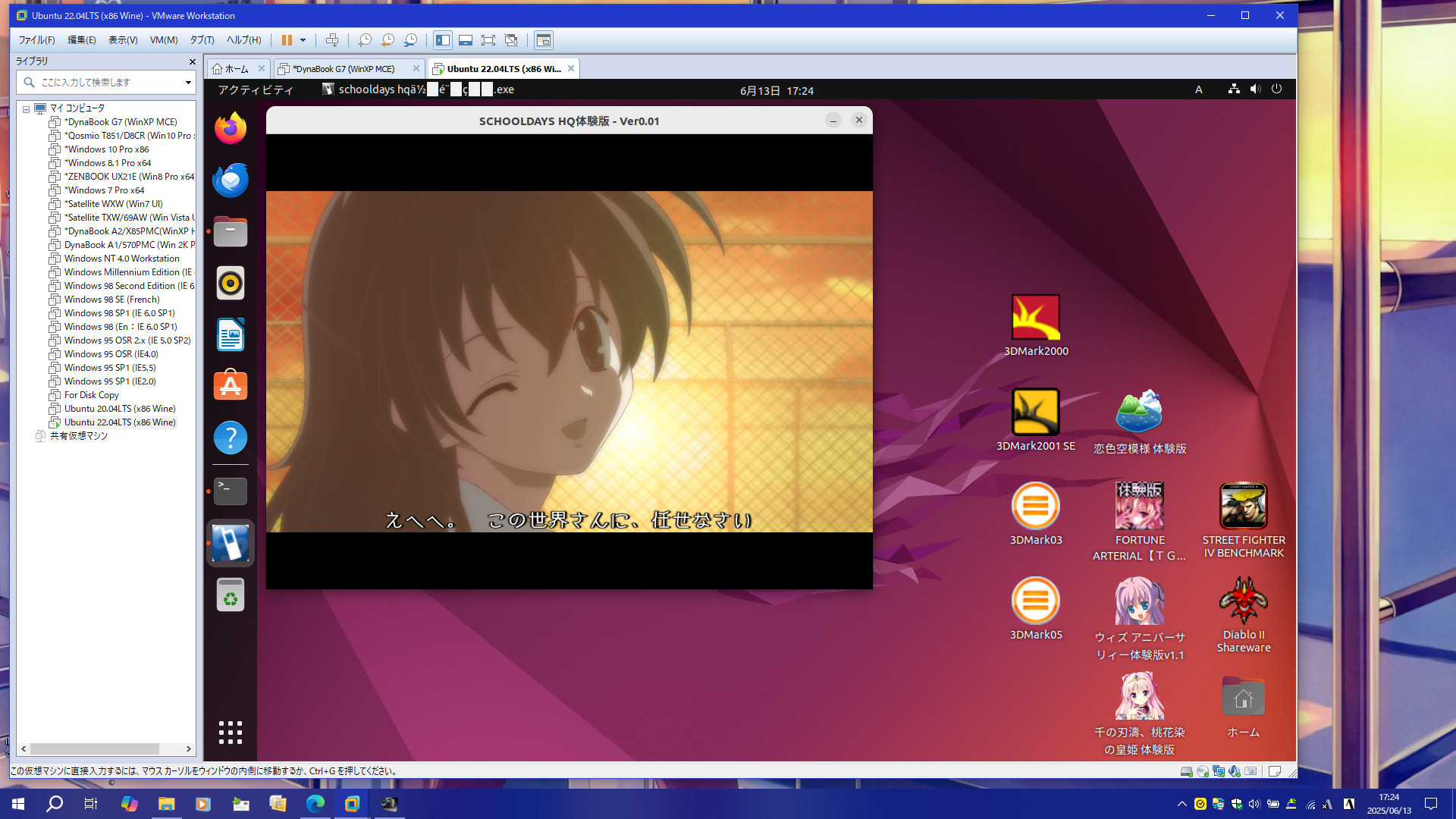Open the clock and calendar in the top bar
Viewport: 1456px width, 819px height.
point(777,90)
